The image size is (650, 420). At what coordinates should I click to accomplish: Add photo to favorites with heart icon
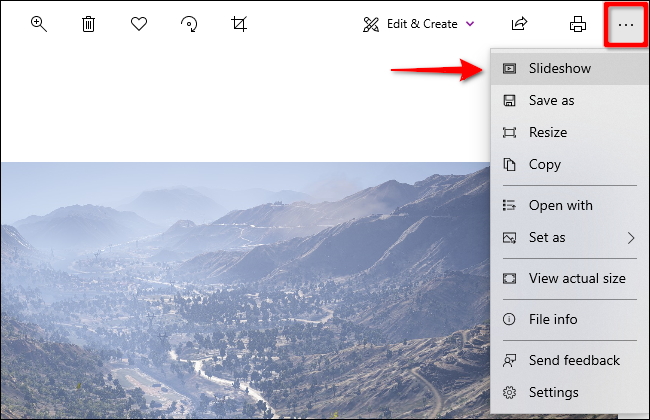coord(139,24)
